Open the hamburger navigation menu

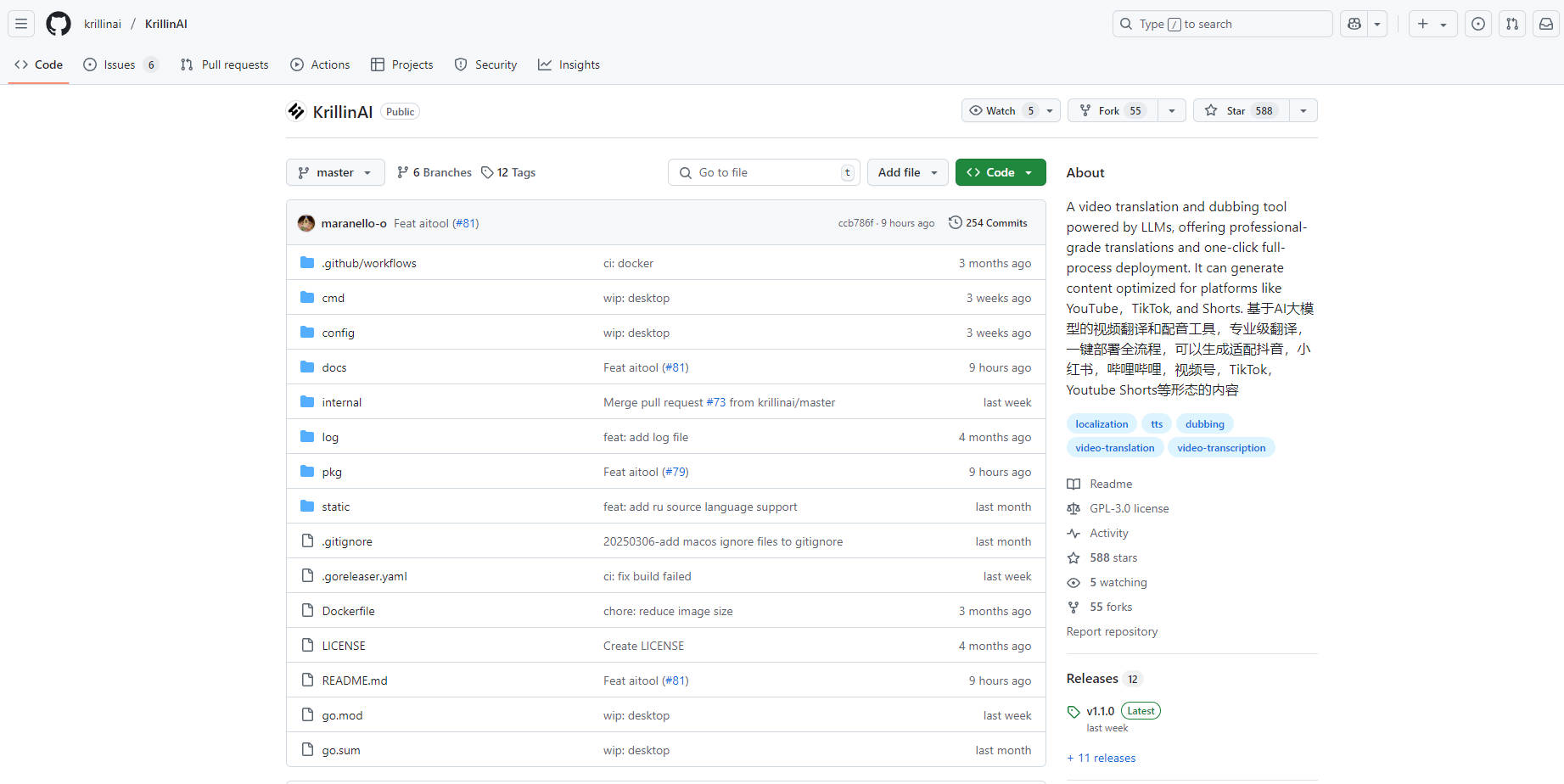pyautogui.click(x=21, y=24)
